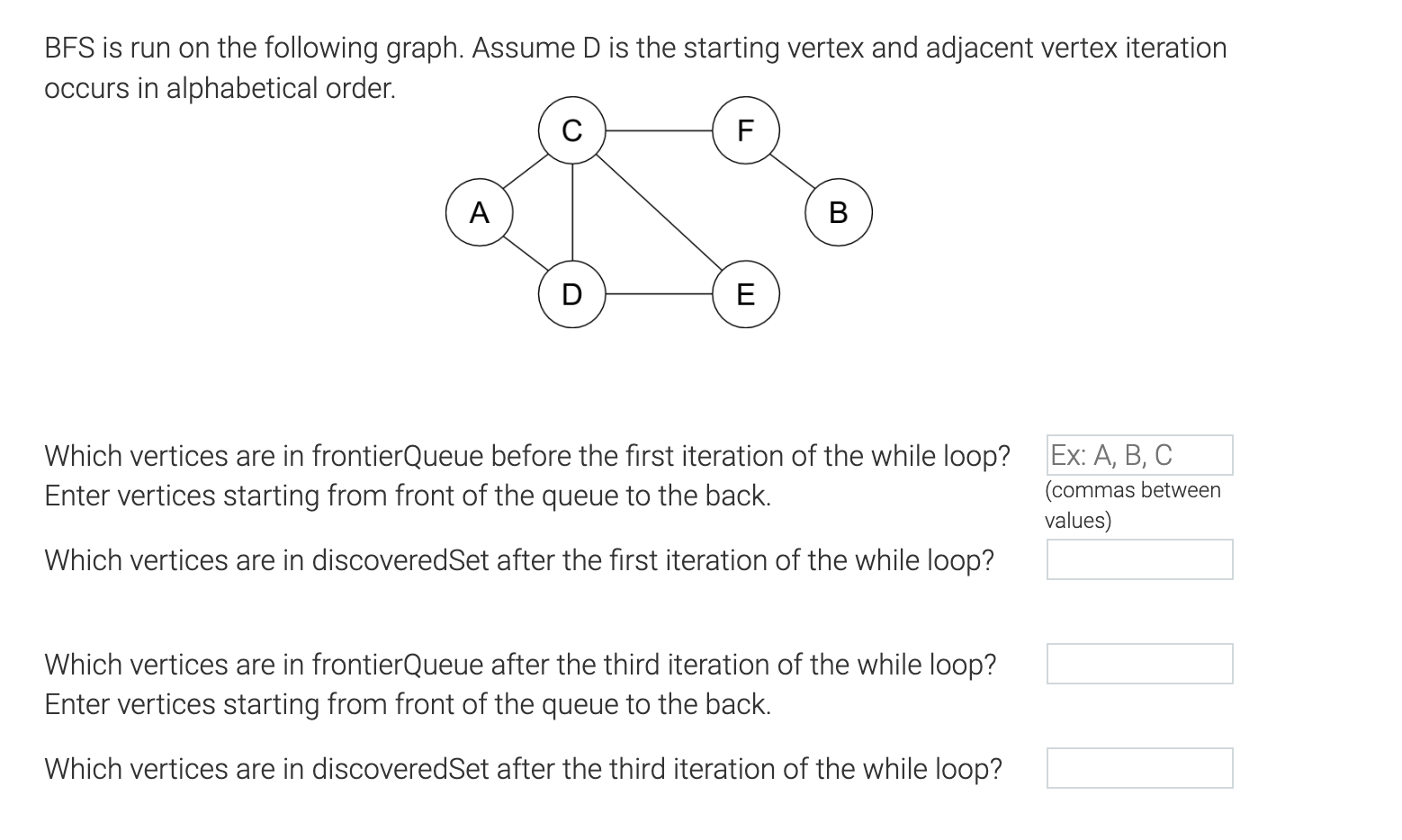Click the edge between D and E
Image resolution: width=1402 pixels, height=840 pixels.
pos(659,295)
